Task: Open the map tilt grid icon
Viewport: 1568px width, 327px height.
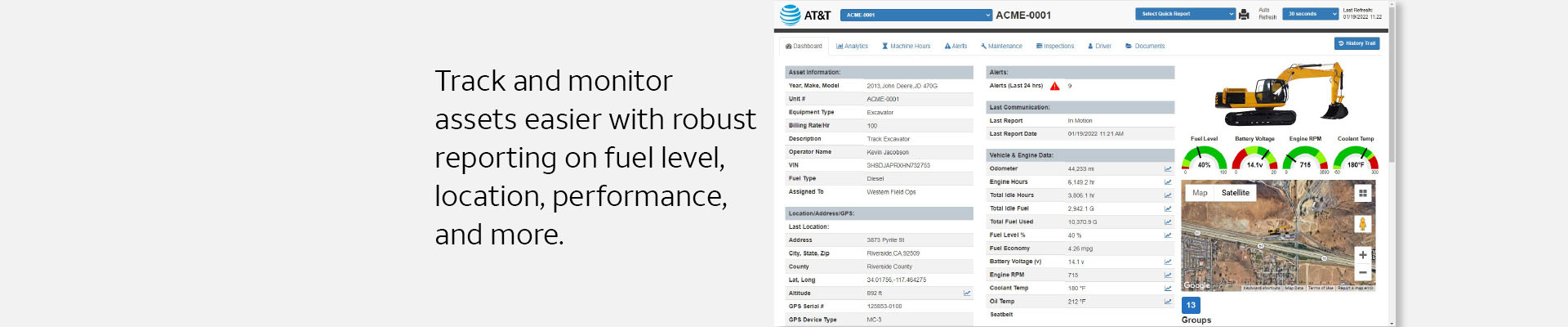Action: (1362, 194)
